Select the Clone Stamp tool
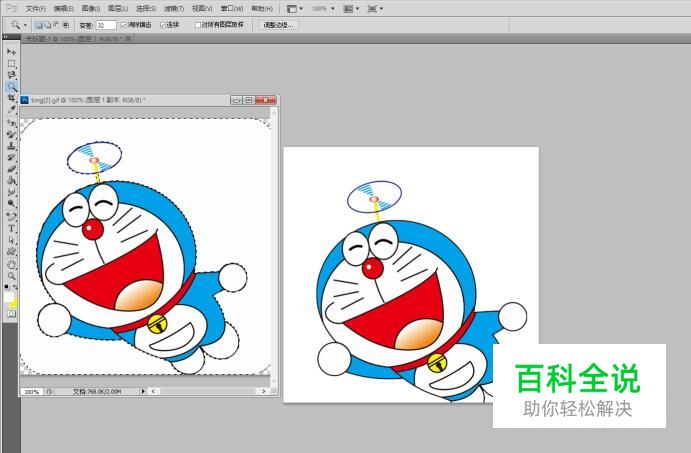The height and width of the screenshot is (453, 691). [11, 146]
